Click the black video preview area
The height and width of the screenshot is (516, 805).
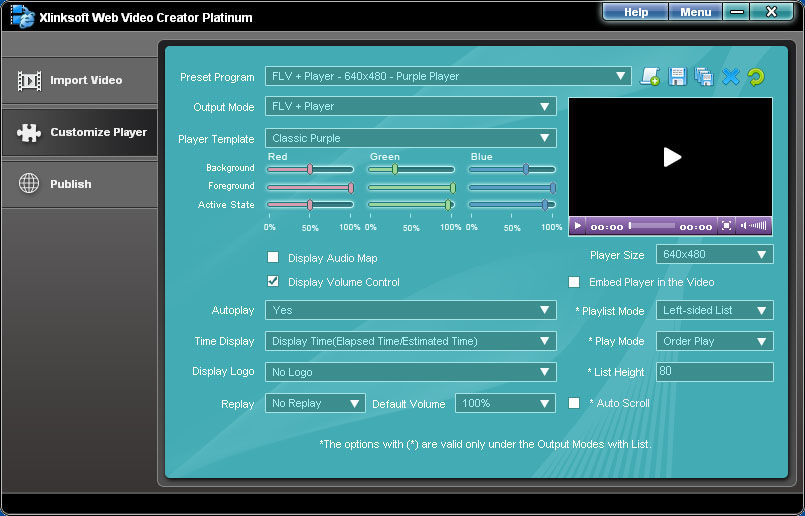point(670,157)
